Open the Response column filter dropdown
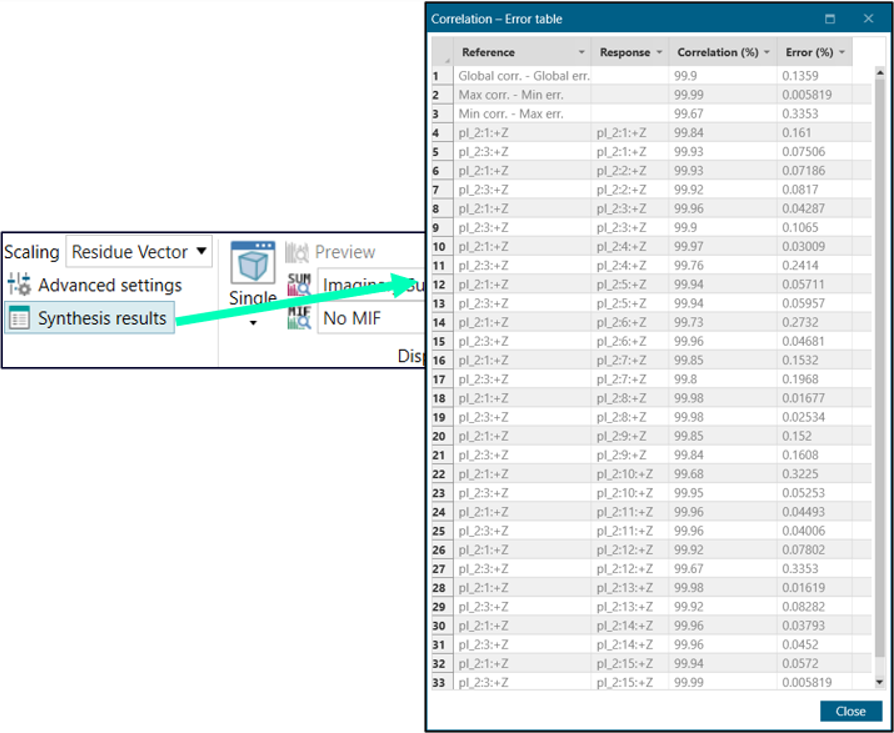The image size is (894, 733). pos(659,53)
